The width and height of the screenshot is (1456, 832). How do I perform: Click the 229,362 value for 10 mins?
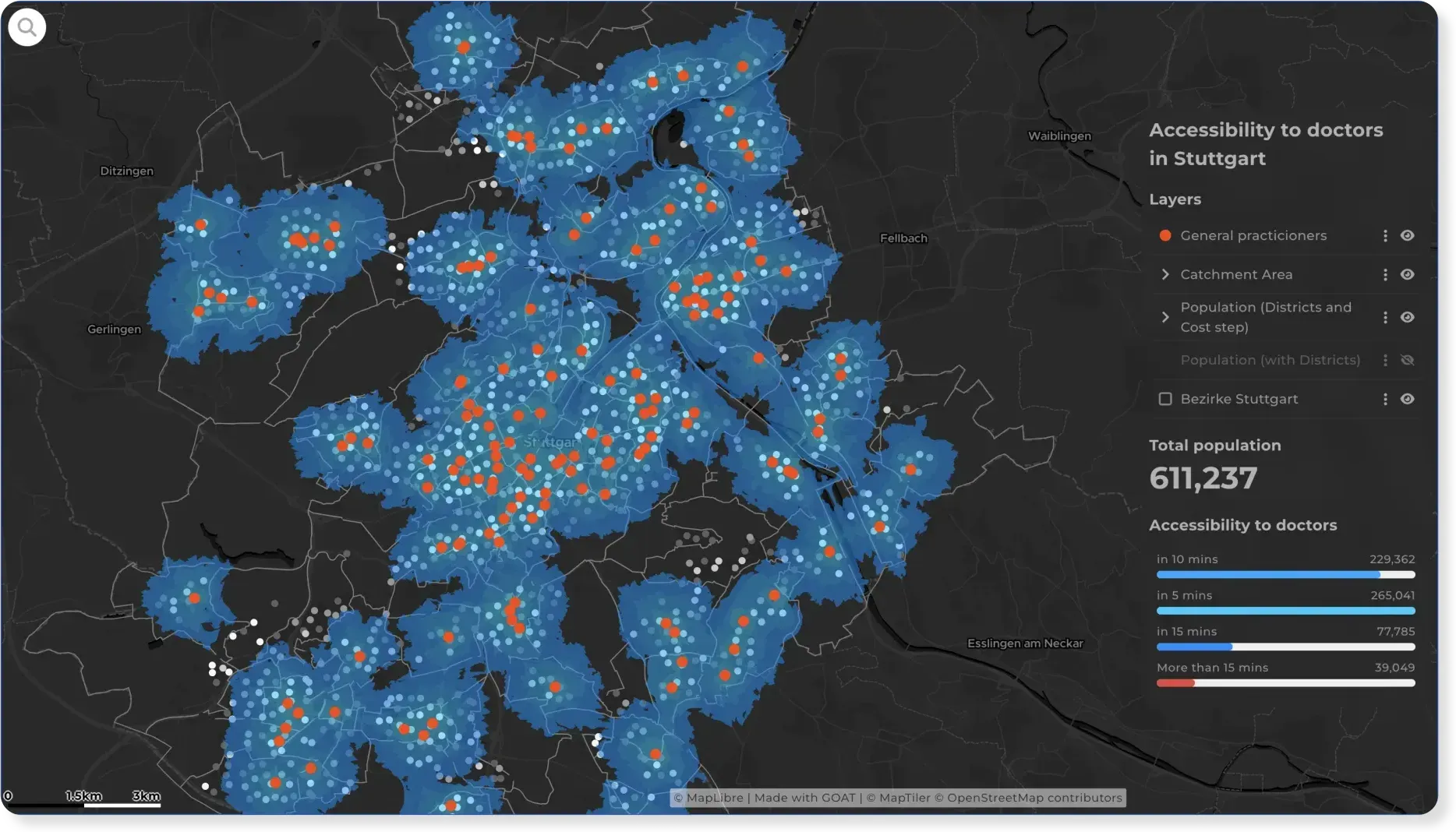point(1392,559)
